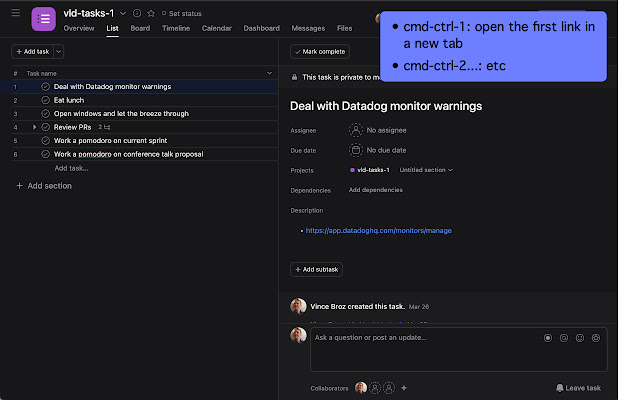The width and height of the screenshot is (640, 400).
Task: Complete 'Open windows and let the breeze through'
Action: 46,113
